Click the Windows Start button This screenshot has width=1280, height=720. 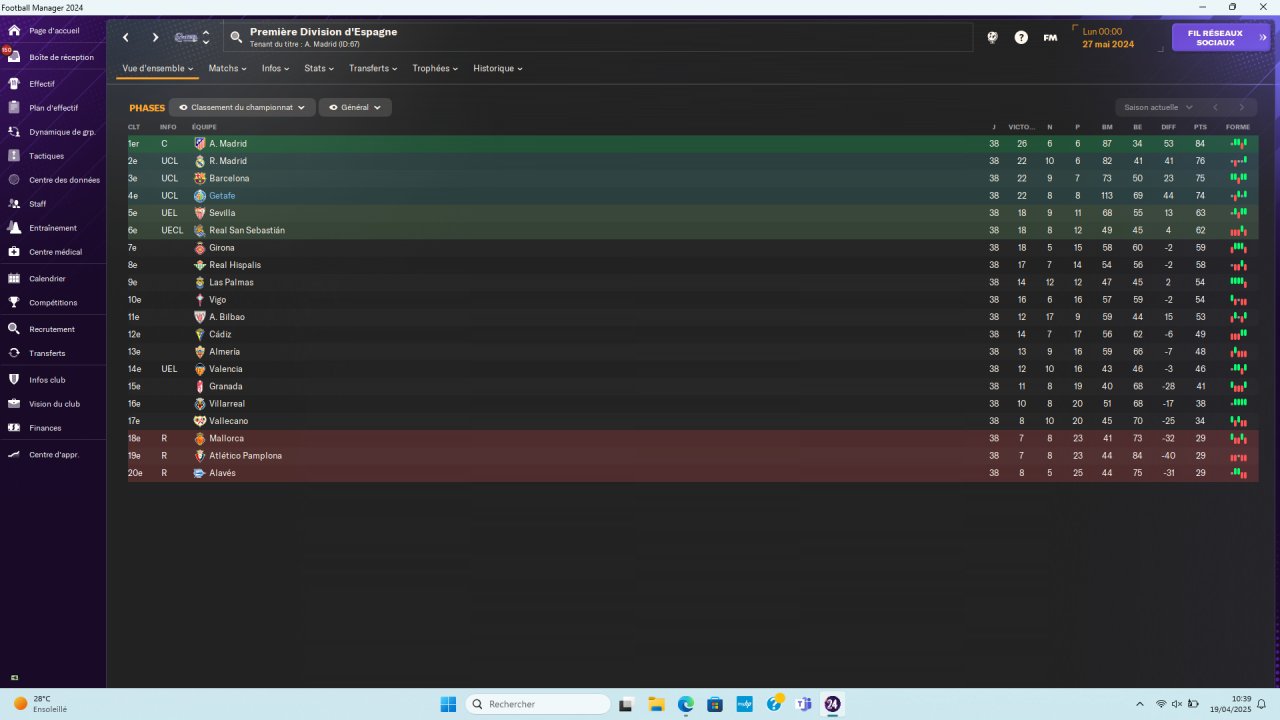(448, 704)
